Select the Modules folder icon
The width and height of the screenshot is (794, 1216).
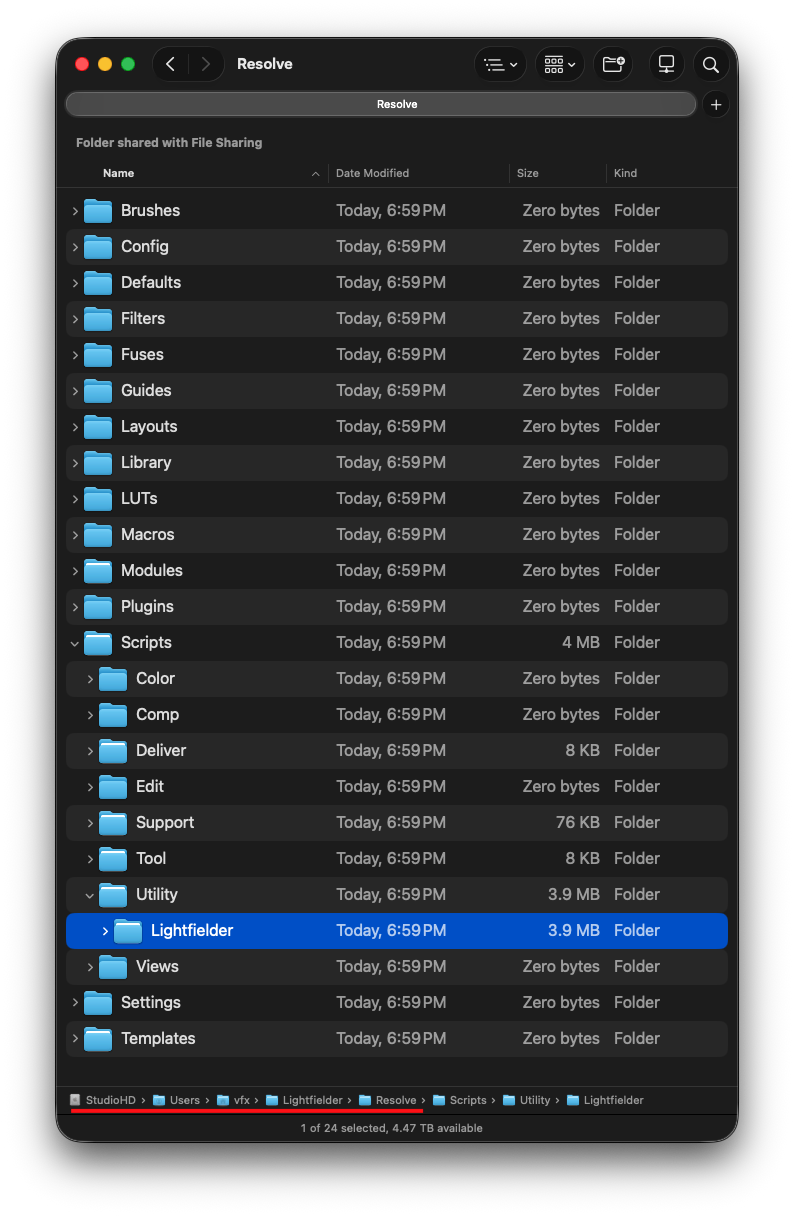[98, 571]
